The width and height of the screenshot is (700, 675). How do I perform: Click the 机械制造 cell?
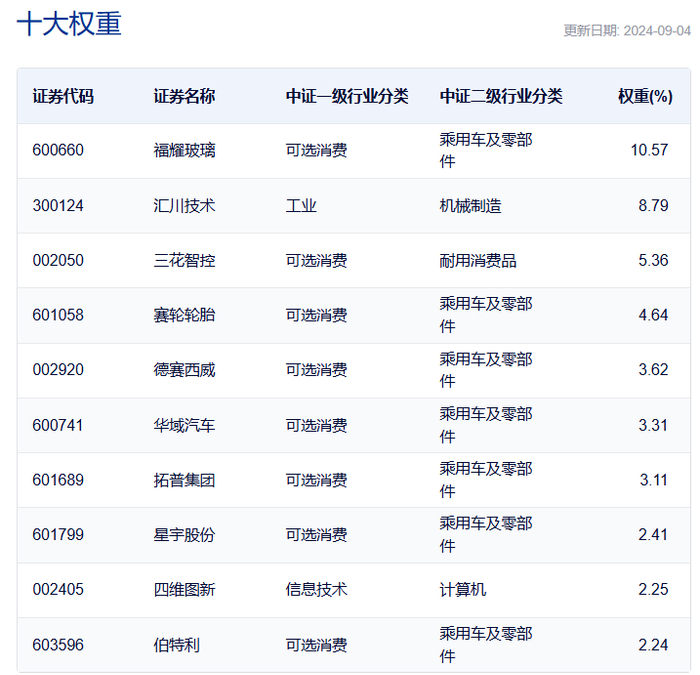pyautogui.click(x=471, y=206)
